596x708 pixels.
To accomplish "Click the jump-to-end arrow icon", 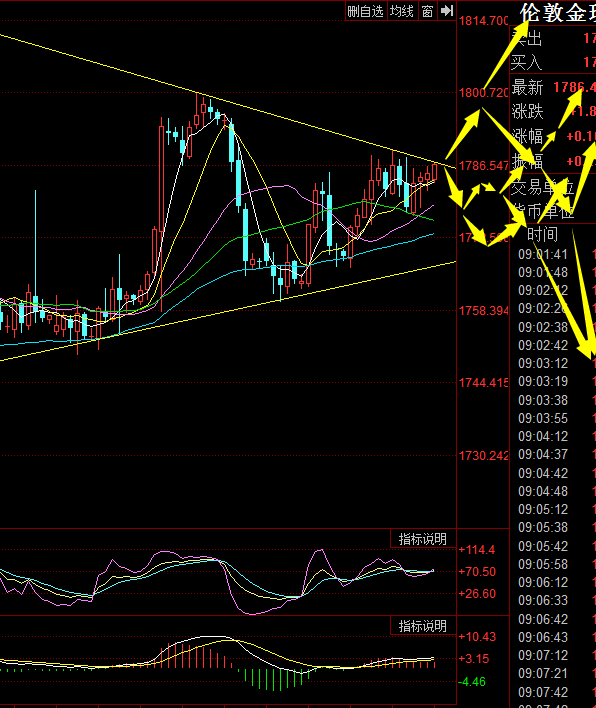I will 447,11.
